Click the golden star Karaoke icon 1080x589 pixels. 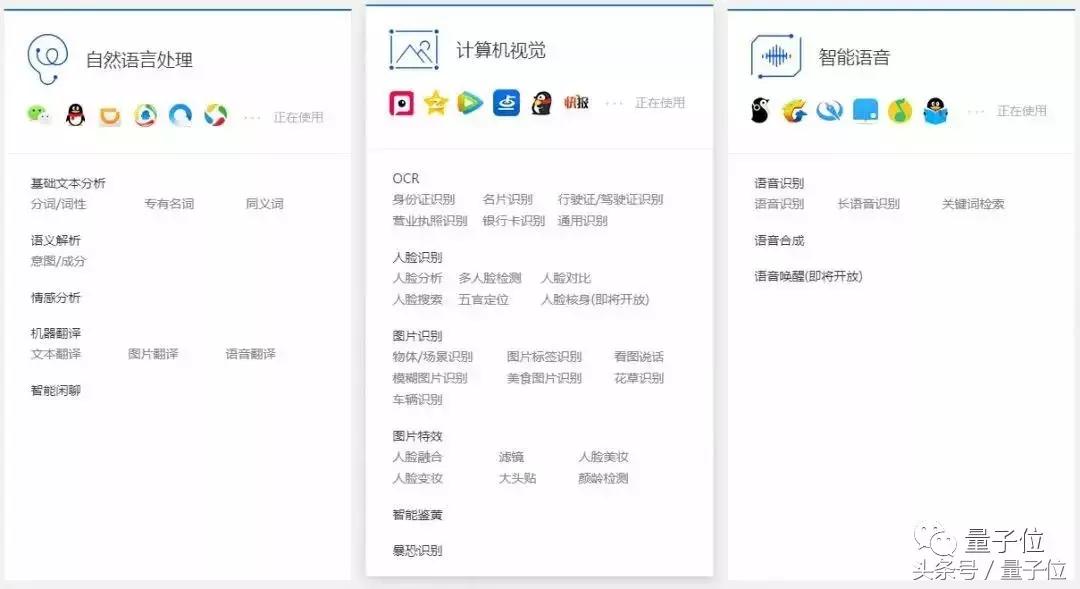pos(435,103)
